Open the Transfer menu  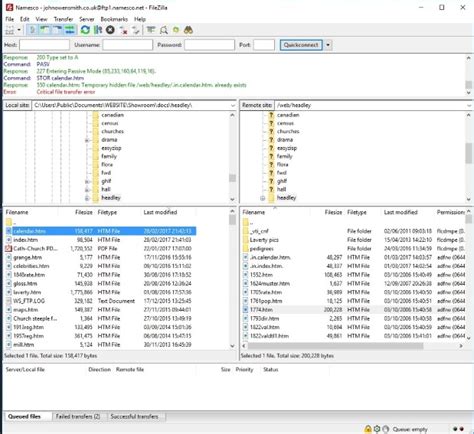63,19
